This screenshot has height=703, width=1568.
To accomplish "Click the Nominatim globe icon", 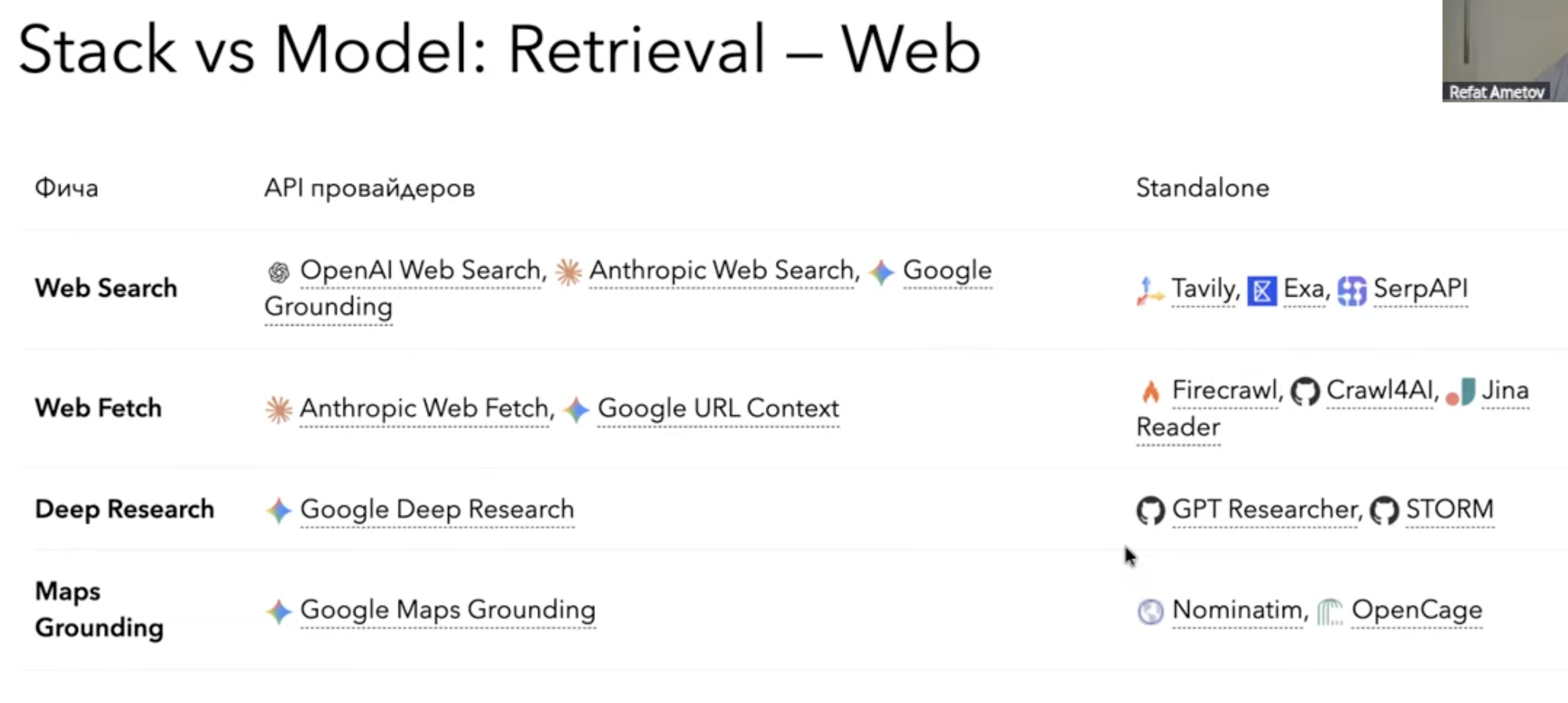I will pyautogui.click(x=1150, y=611).
